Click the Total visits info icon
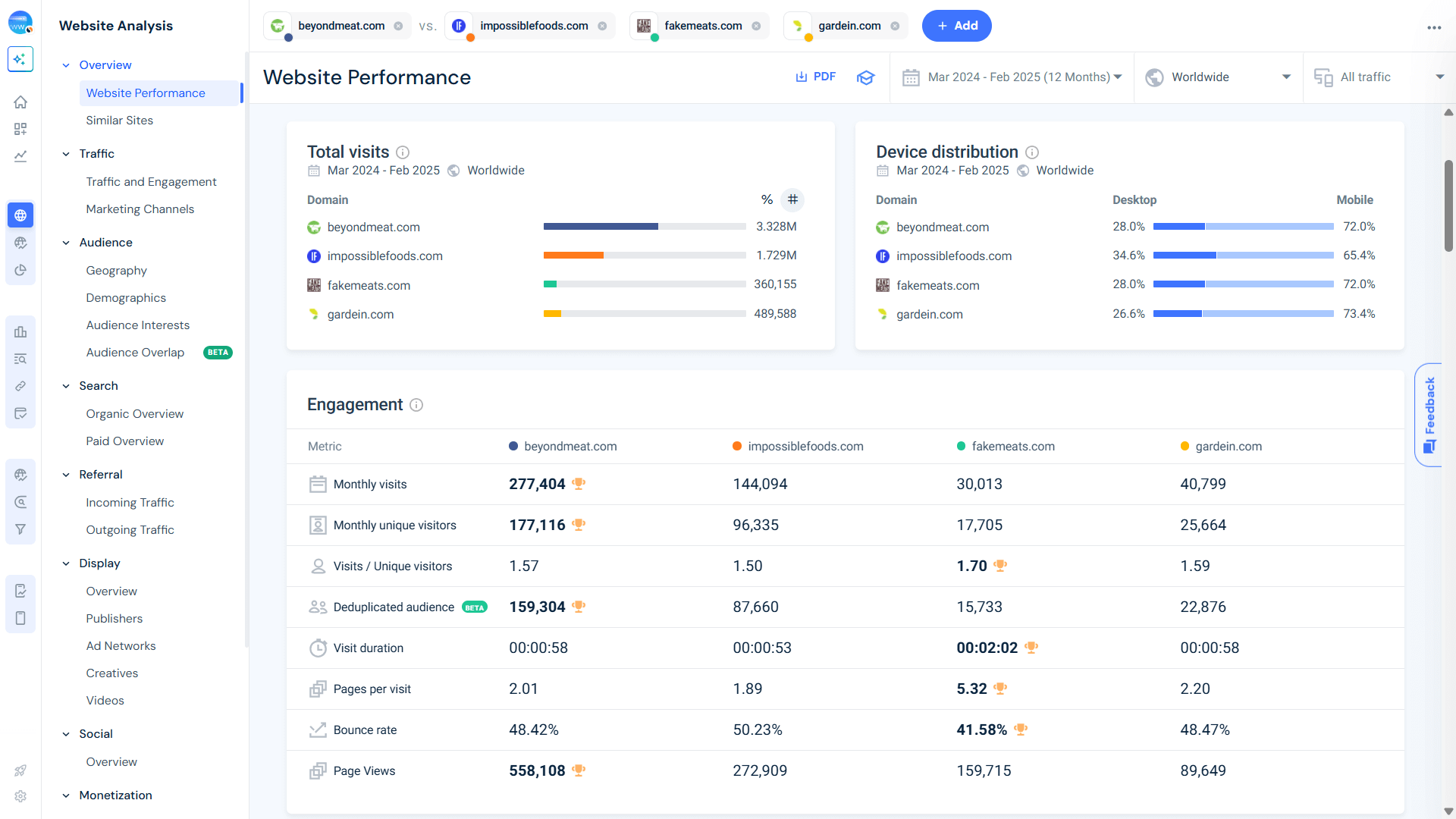Screen dimensions: 1456x819 pyautogui.click(x=403, y=152)
